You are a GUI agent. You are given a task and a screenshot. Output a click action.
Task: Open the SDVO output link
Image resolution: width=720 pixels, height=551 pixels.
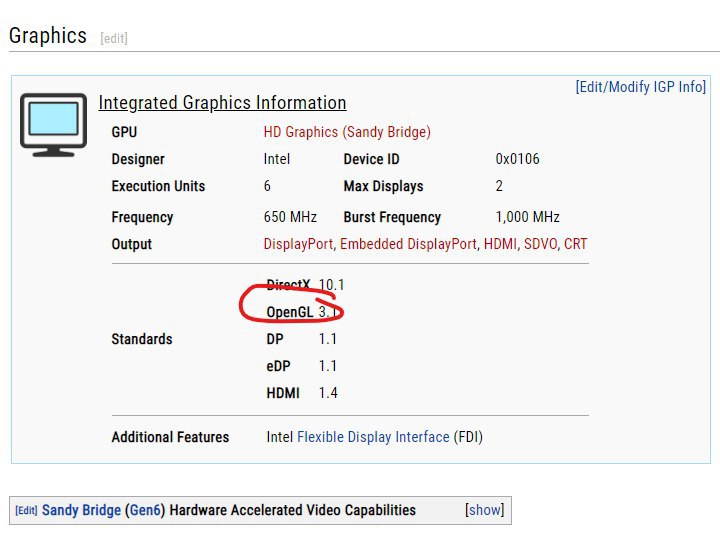point(540,244)
